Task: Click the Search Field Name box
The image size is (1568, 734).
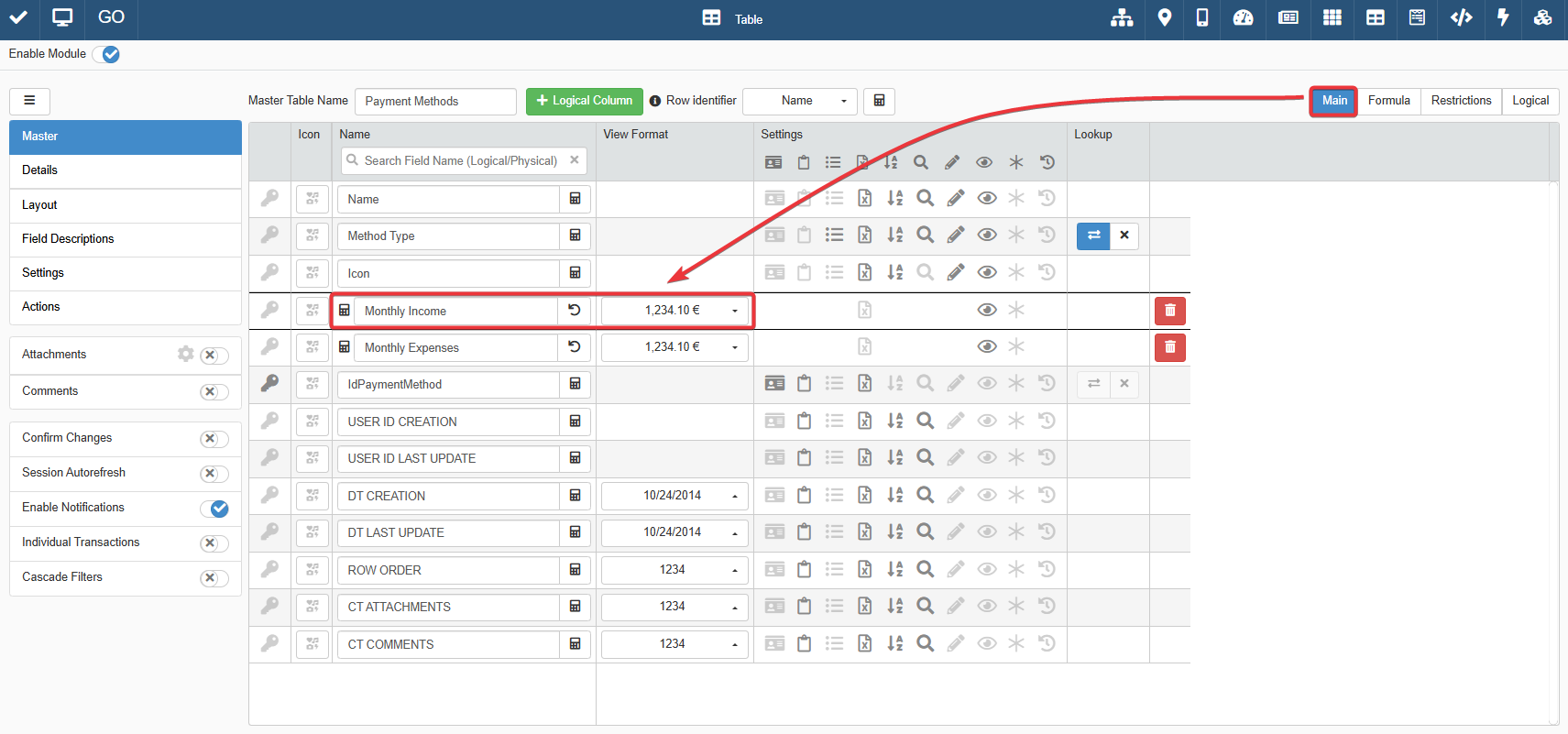Action: pos(464,160)
